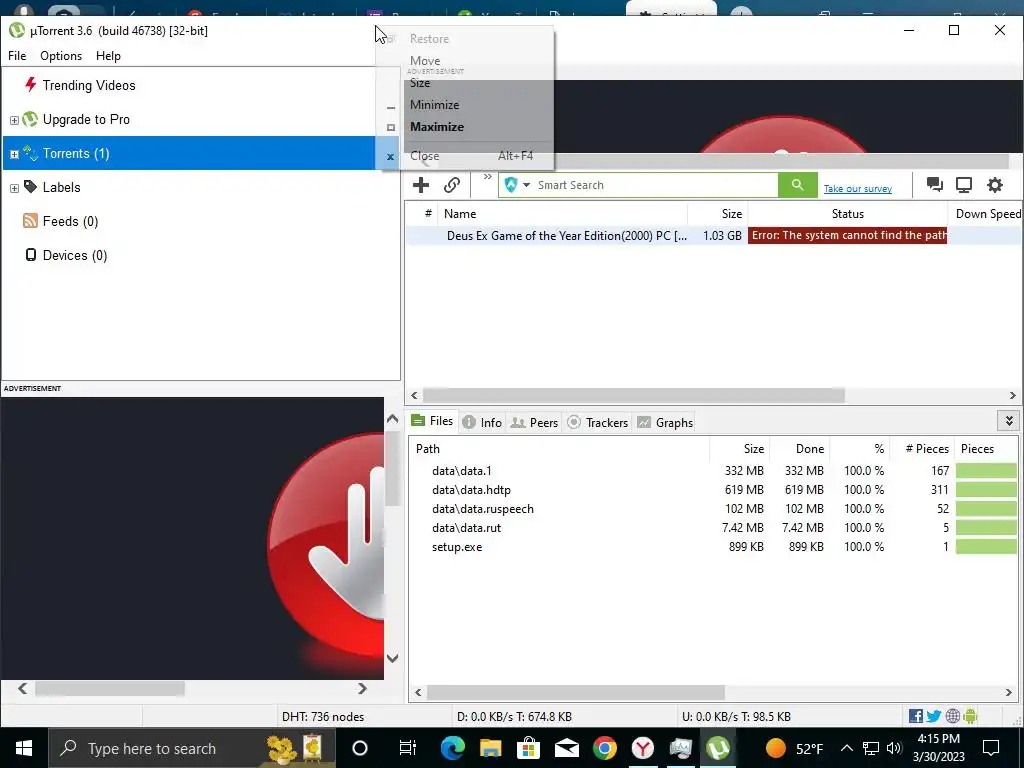Sort torrents by the Name column header
This screenshot has width=1024, height=768.
pos(562,214)
